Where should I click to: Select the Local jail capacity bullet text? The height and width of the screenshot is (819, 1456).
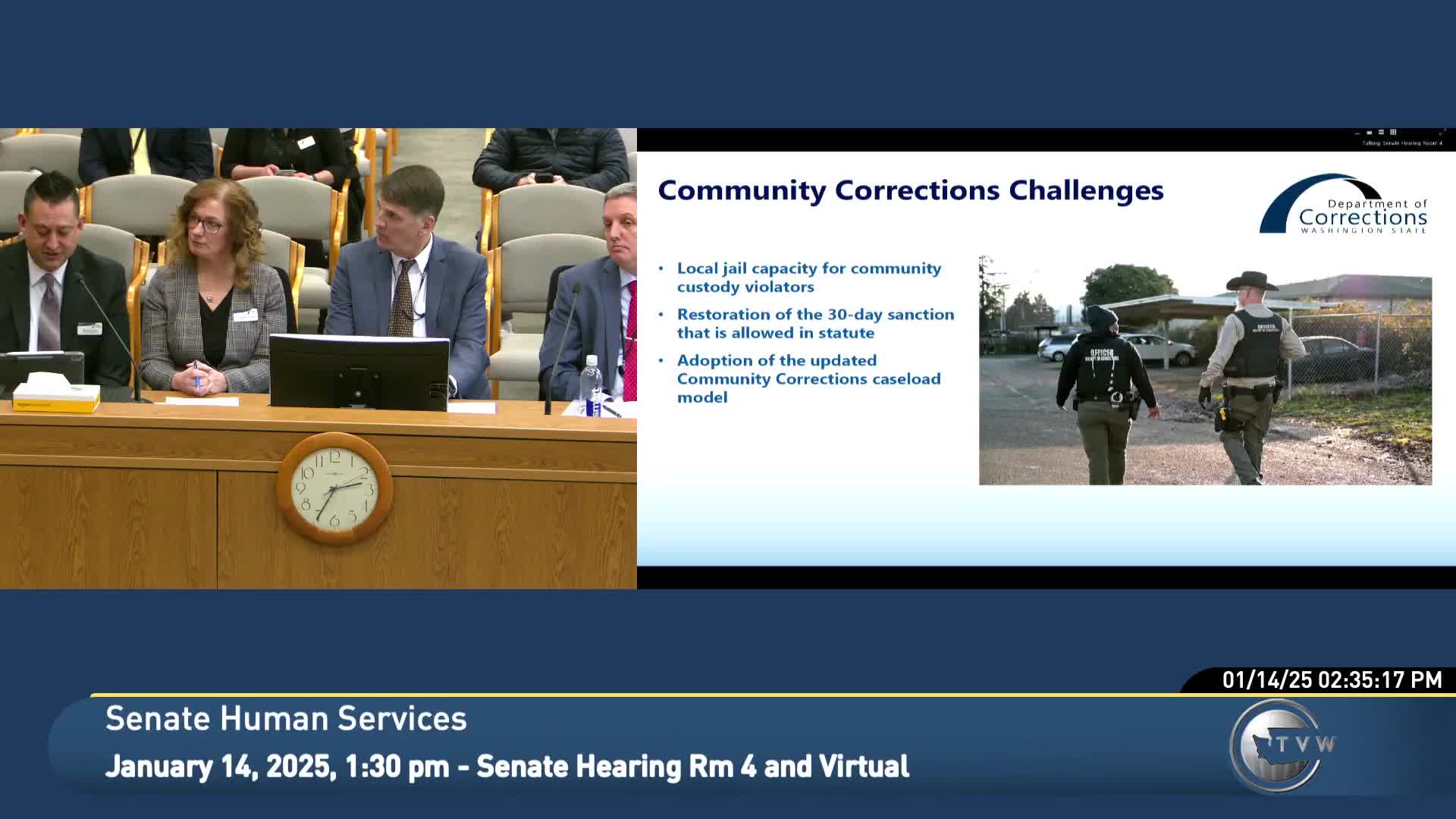(x=808, y=278)
